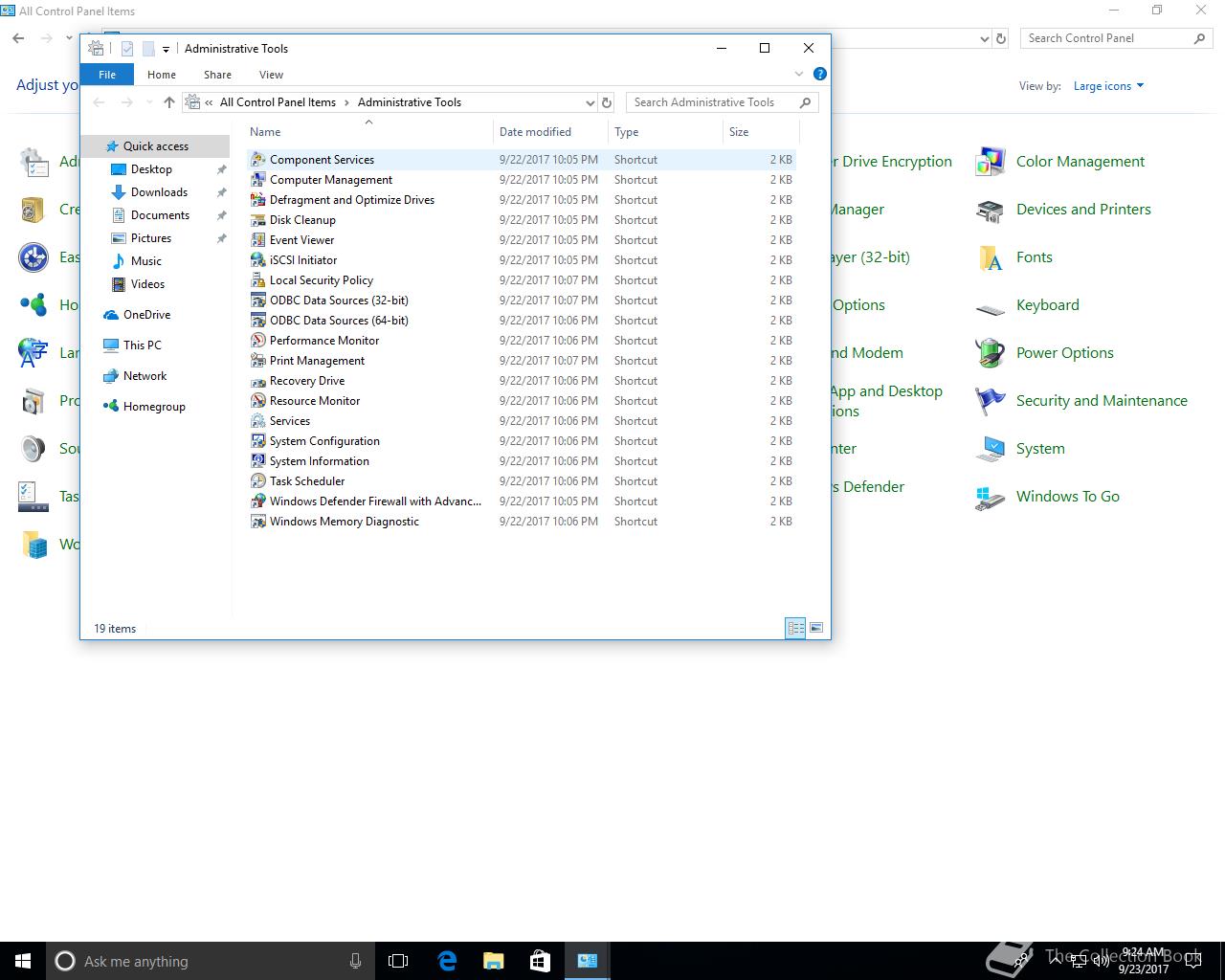Open the Store from the taskbar
This screenshot has width=1225, height=980.
pos(540,961)
